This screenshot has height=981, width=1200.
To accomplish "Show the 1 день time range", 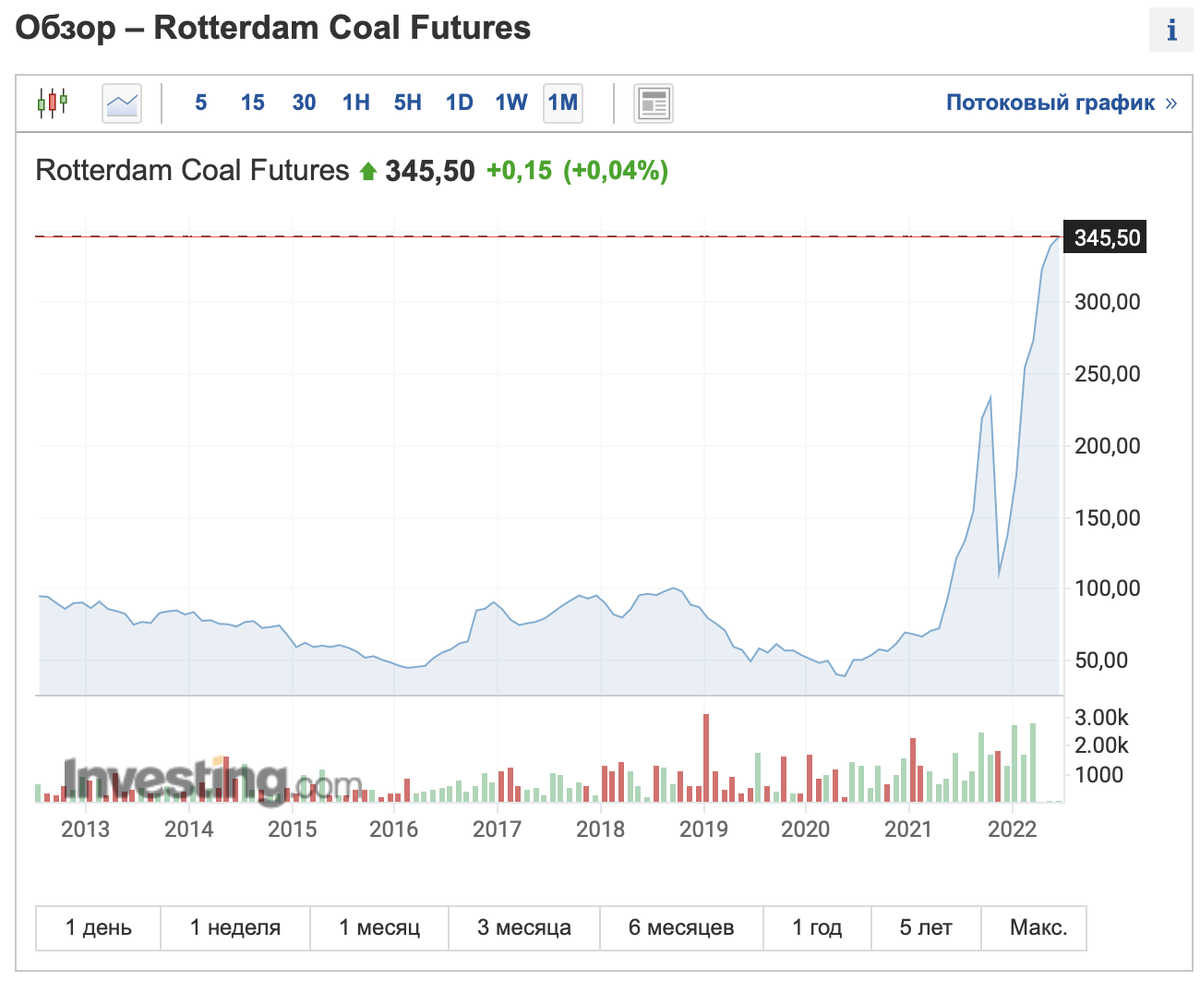I will tap(98, 927).
